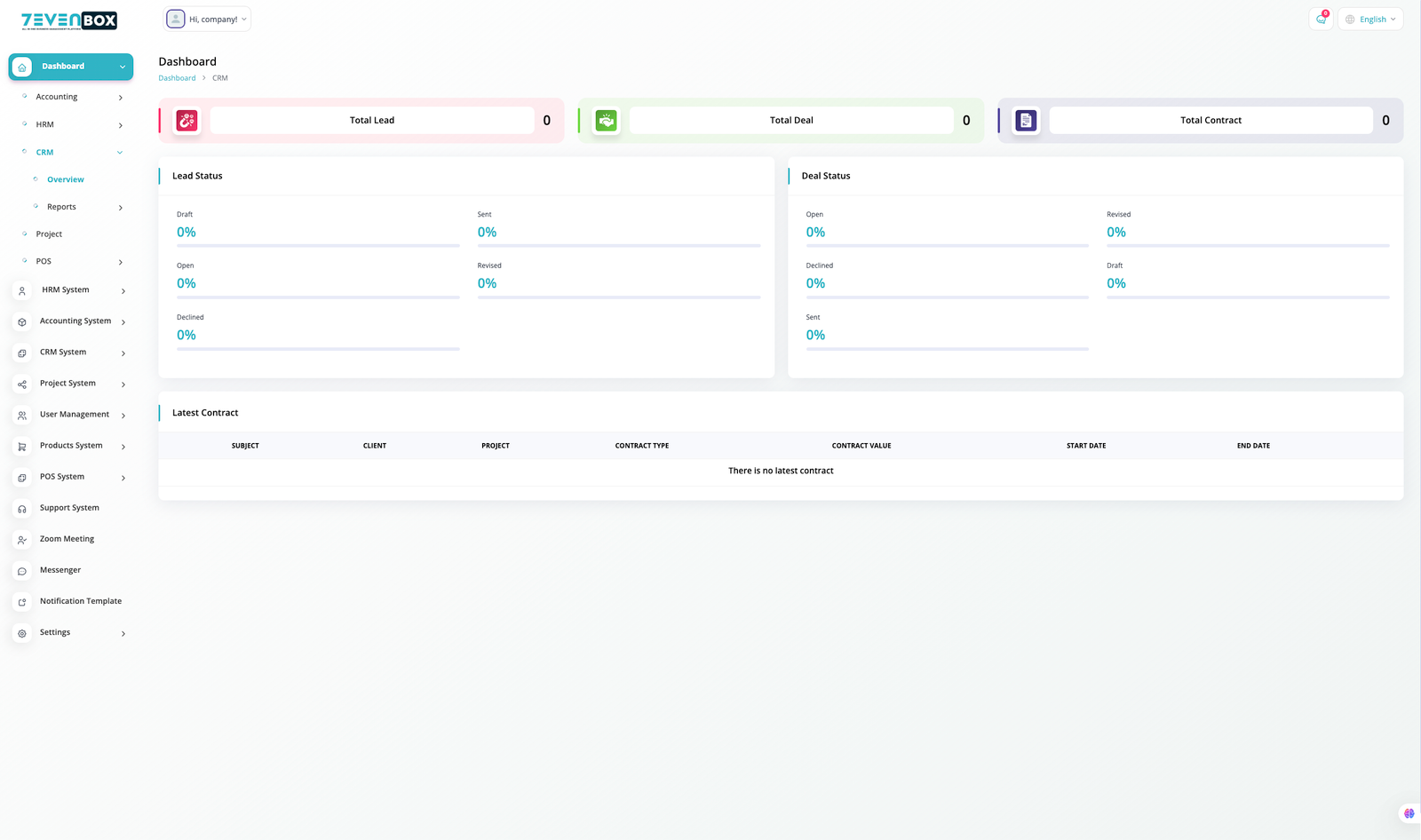Expand the Settings menu chevron

coord(123,634)
